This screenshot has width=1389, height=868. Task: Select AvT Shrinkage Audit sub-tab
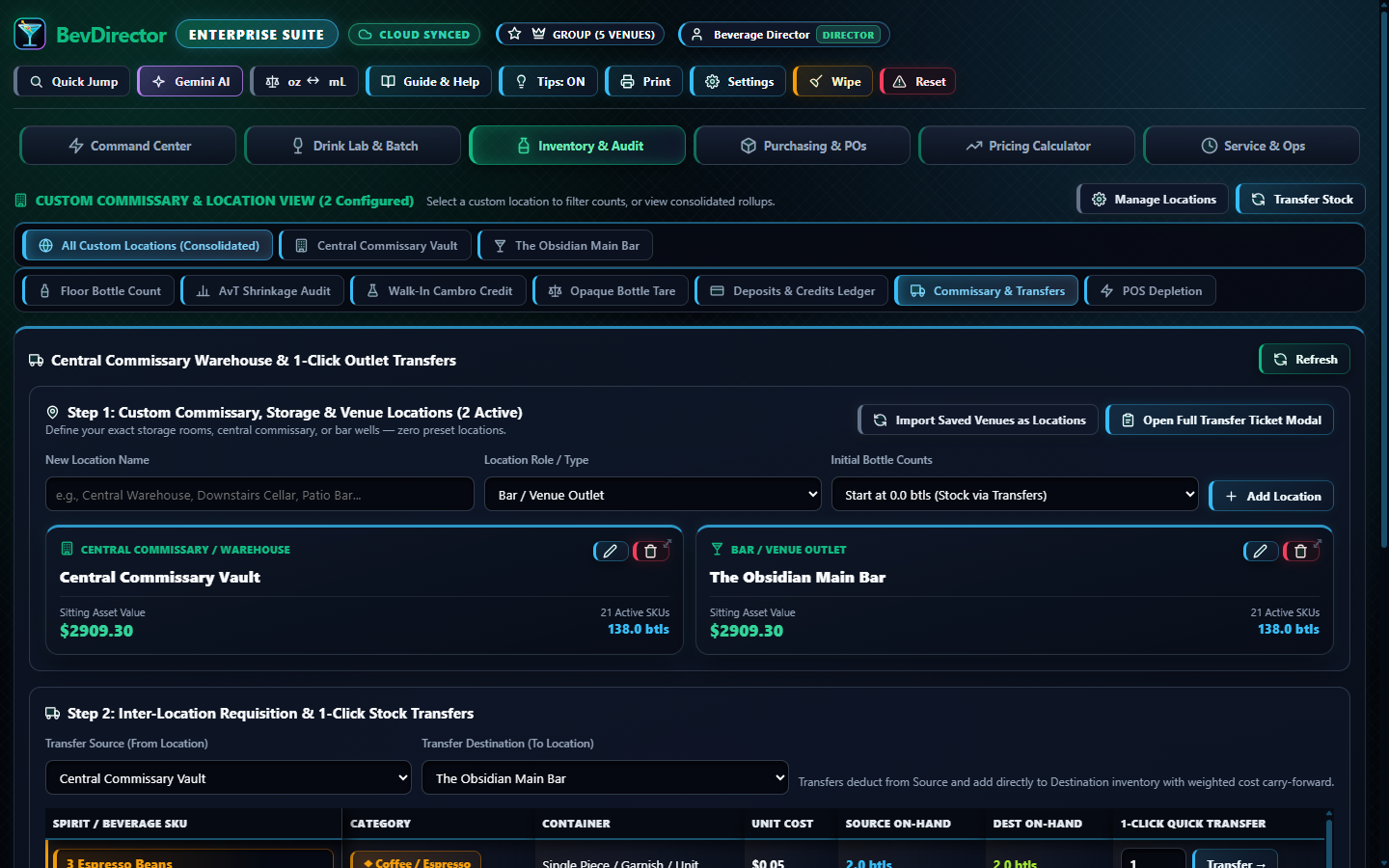coord(262,290)
